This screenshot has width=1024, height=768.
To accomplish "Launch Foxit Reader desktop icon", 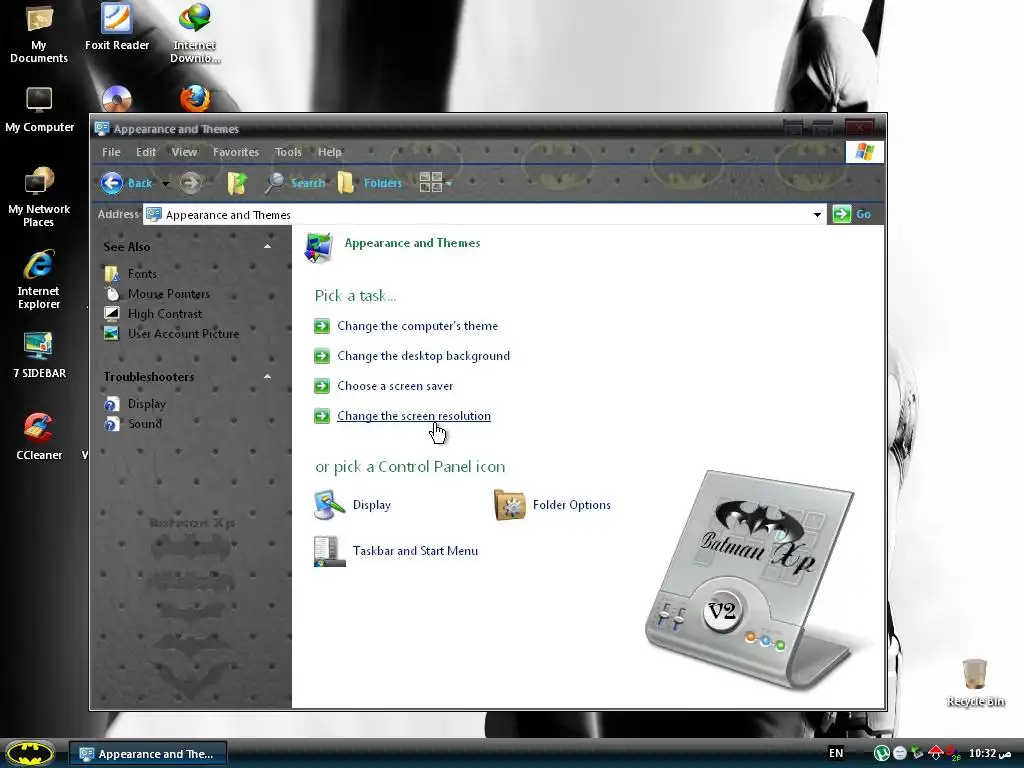I will tap(117, 27).
